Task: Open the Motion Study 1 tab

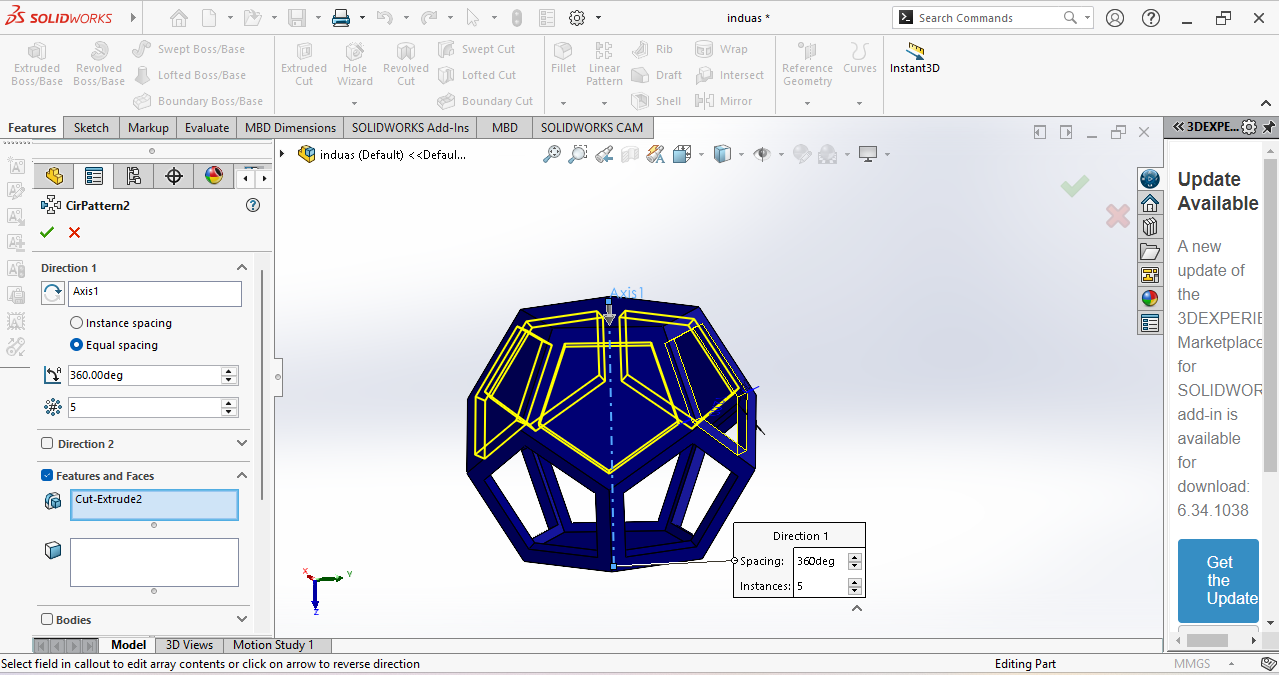Action: pos(274,645)
